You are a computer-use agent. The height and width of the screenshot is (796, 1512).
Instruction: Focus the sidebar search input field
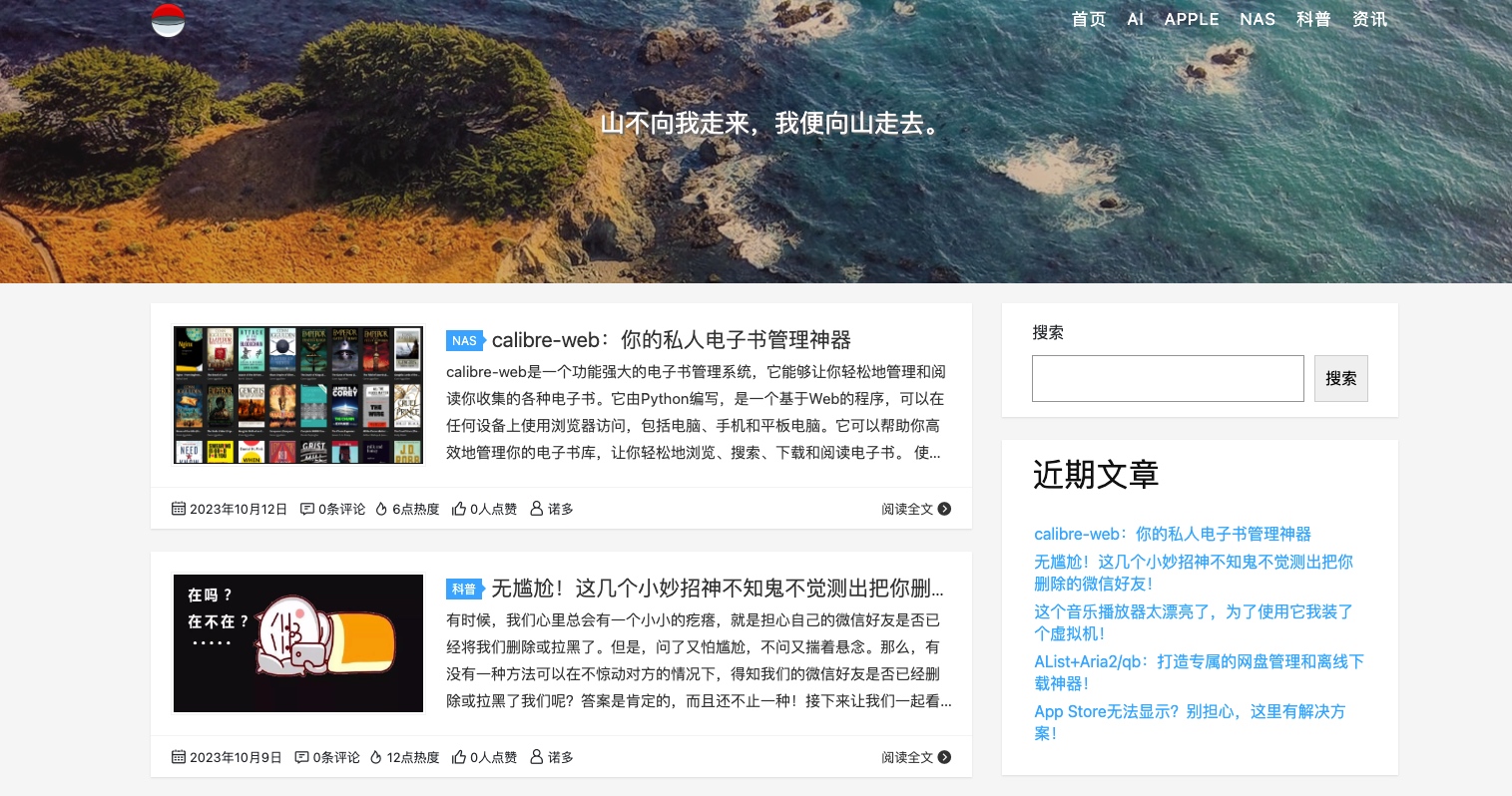tap(1168, 378)
